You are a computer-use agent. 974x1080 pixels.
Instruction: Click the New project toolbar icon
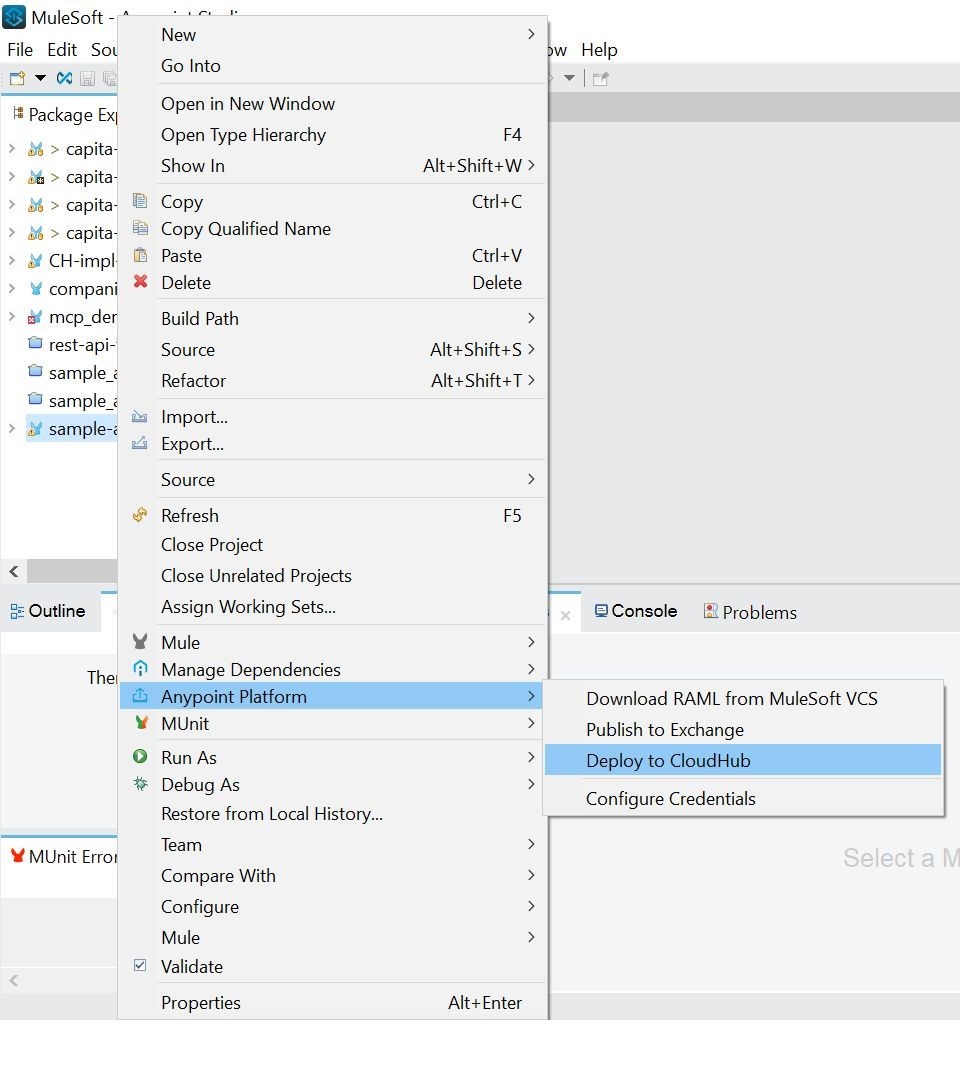(17, 79)
